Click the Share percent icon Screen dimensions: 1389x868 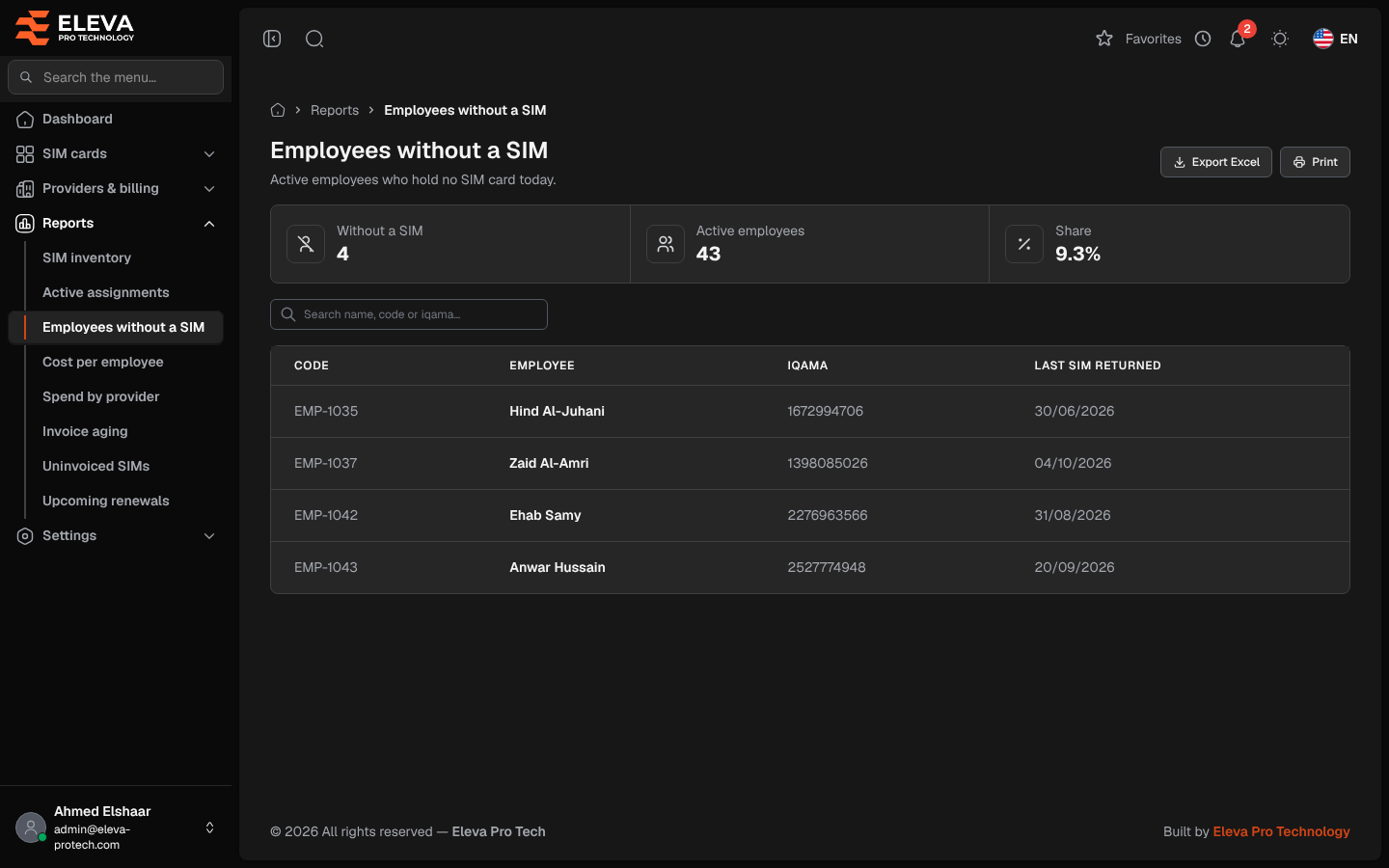(x=1024, y=244)
